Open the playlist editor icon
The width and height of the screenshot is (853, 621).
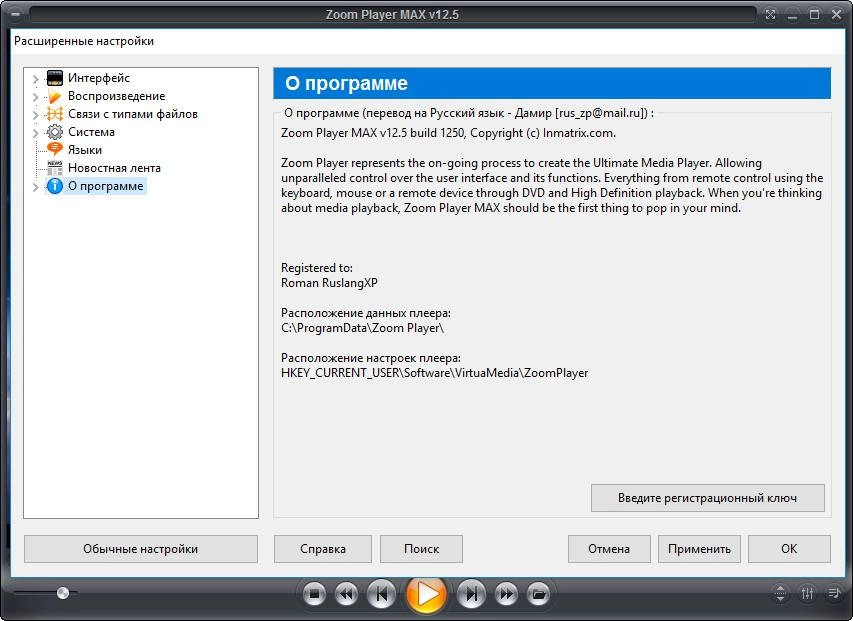(x=833, y=593)
